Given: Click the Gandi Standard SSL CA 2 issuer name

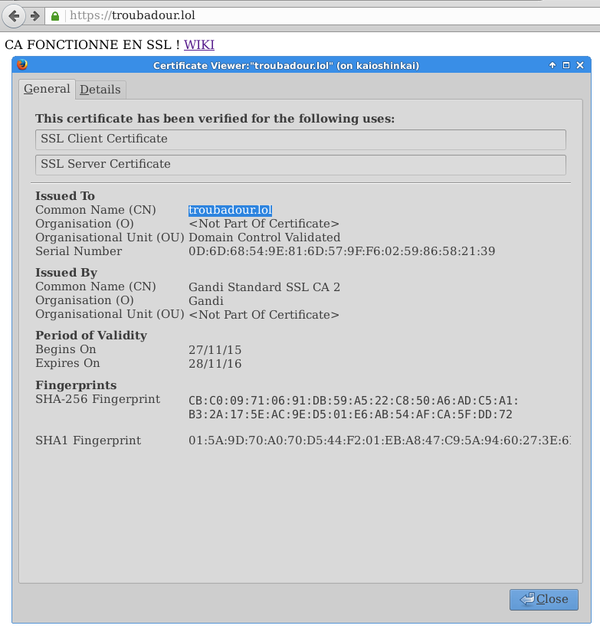Looking at the screenshot, I should pyautogui.click(x=264, y=287).
